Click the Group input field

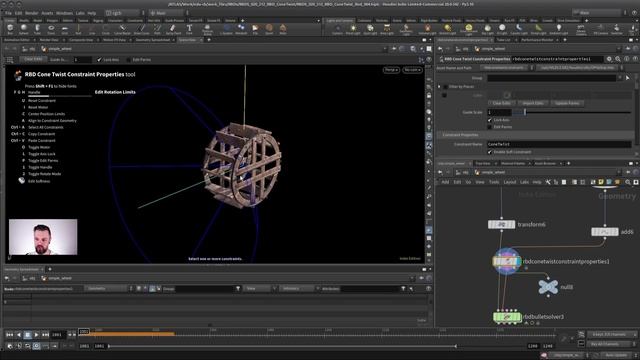click(552, 78)
